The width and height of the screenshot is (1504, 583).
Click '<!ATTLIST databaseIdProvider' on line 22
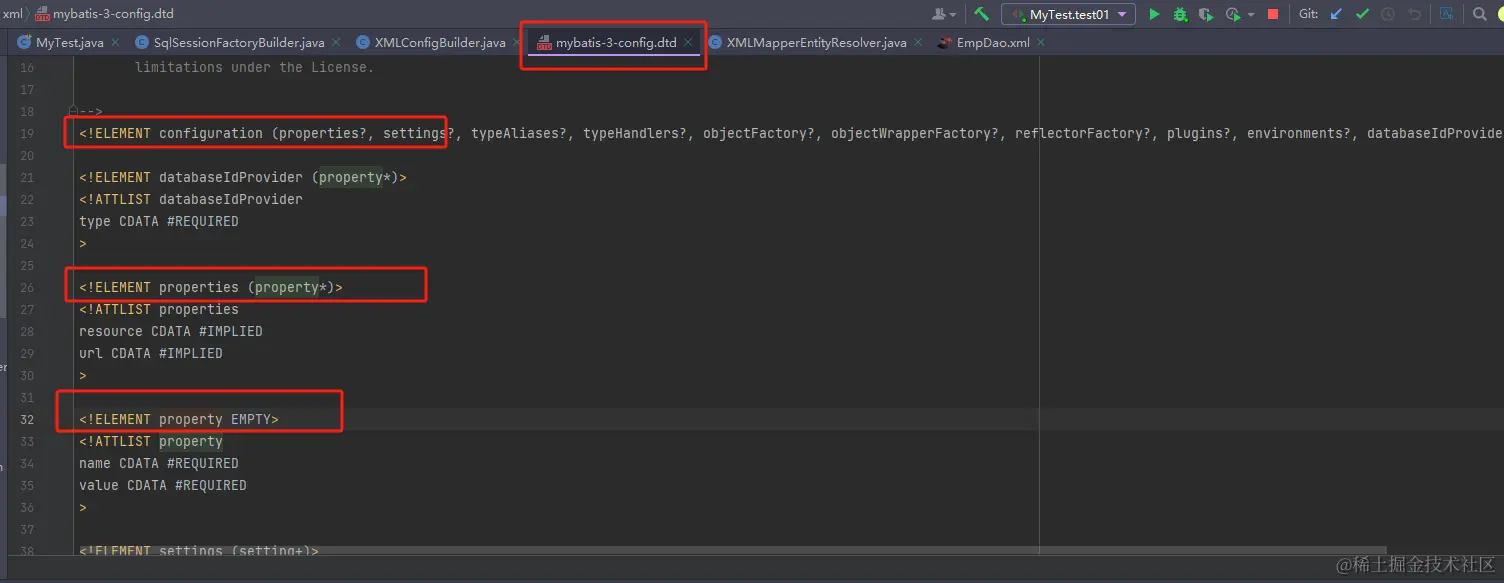(191, 199)
